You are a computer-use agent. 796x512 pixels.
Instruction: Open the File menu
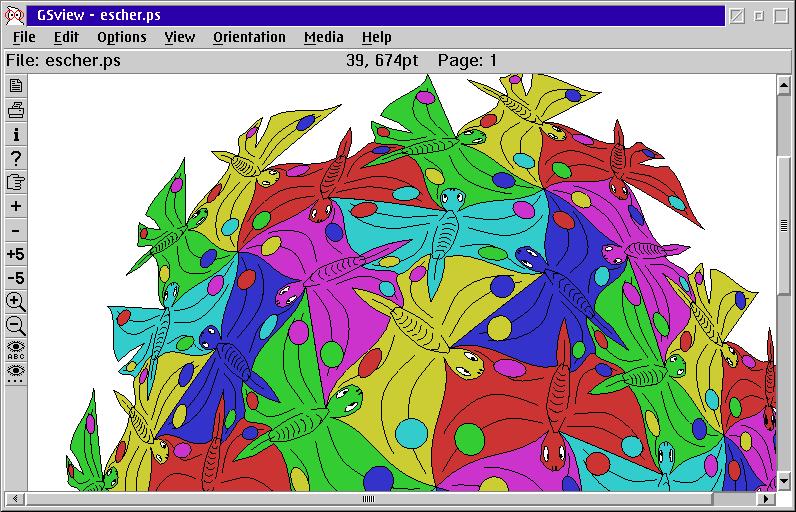pos(24,37)
